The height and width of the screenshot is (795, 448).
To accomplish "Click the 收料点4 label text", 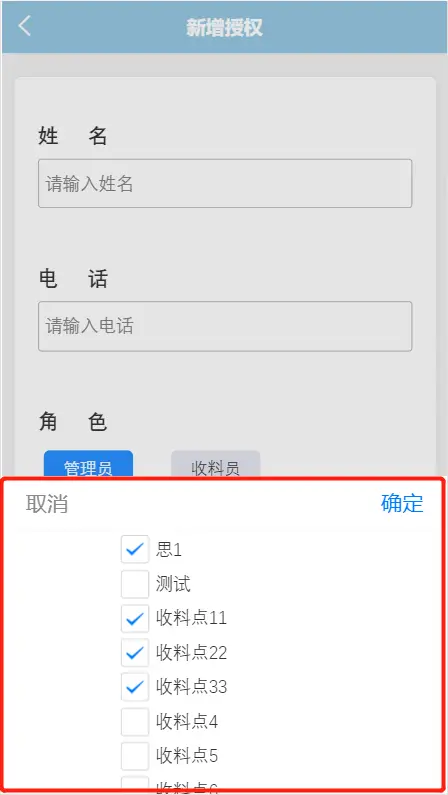I will (187, 721).
